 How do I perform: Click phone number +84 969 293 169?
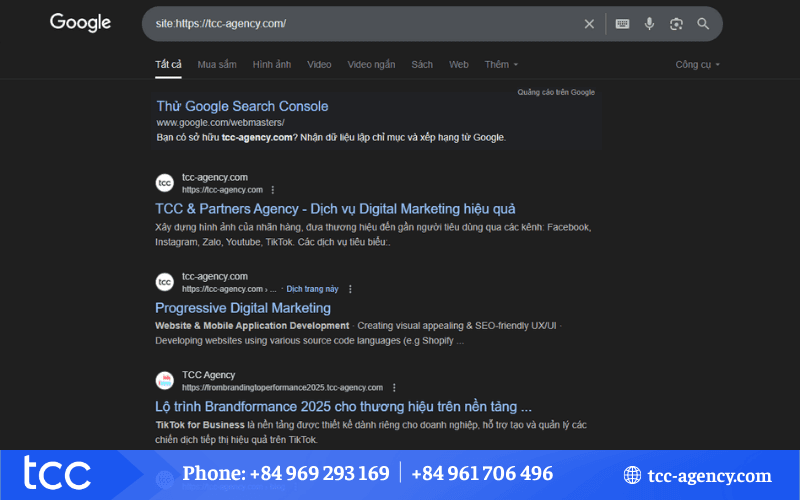(x=319, y=473)
